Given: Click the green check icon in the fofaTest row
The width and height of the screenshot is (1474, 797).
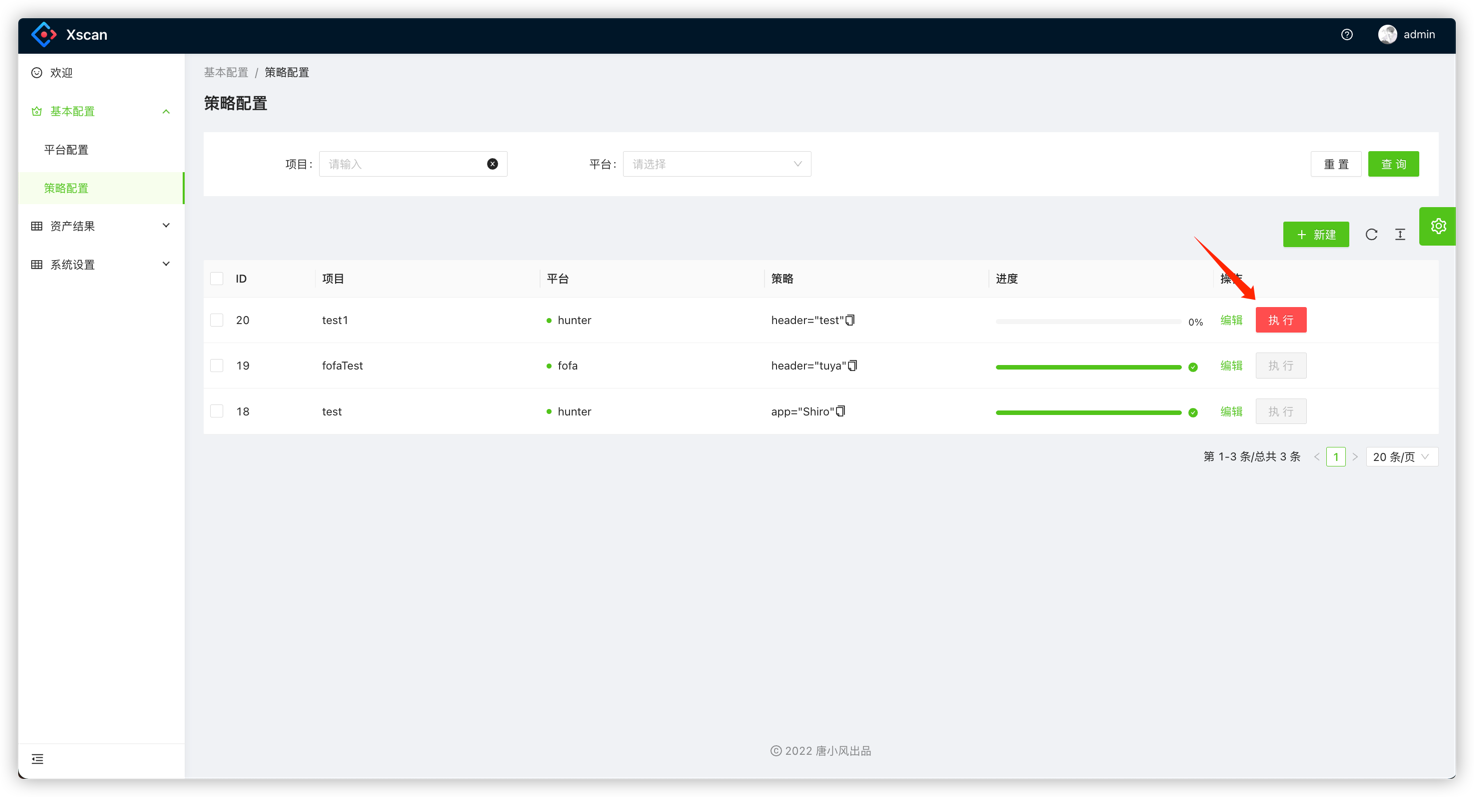Looking at the screenshot, I should [1193, 367].
